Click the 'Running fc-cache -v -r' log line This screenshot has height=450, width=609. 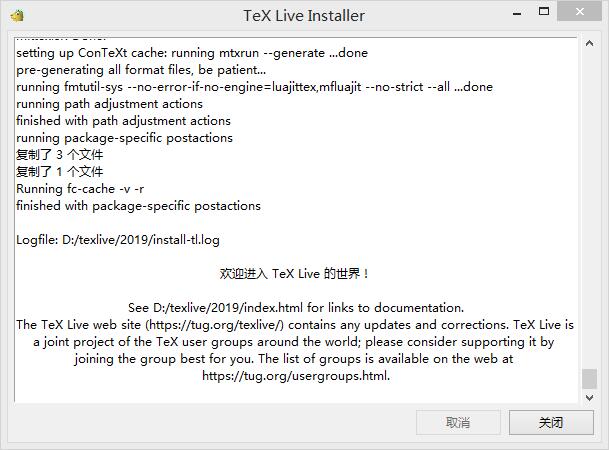click(80, 189)
